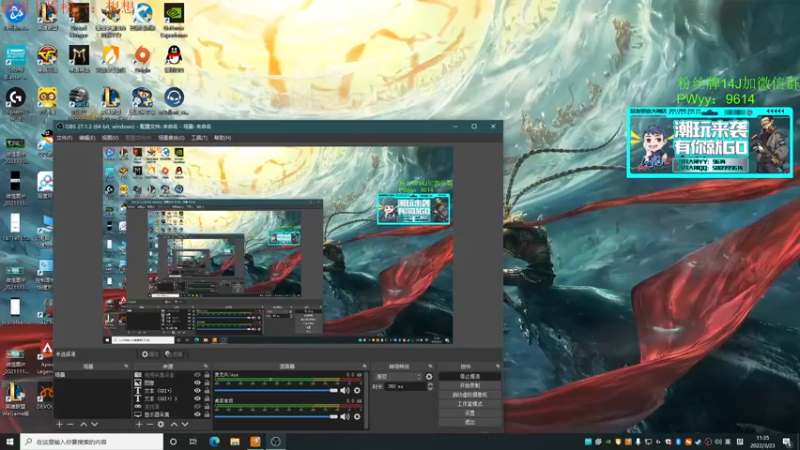Open the 编辑(E) menu in OBS
Viewport: 800px width, 450px height.
coord(87,138)
